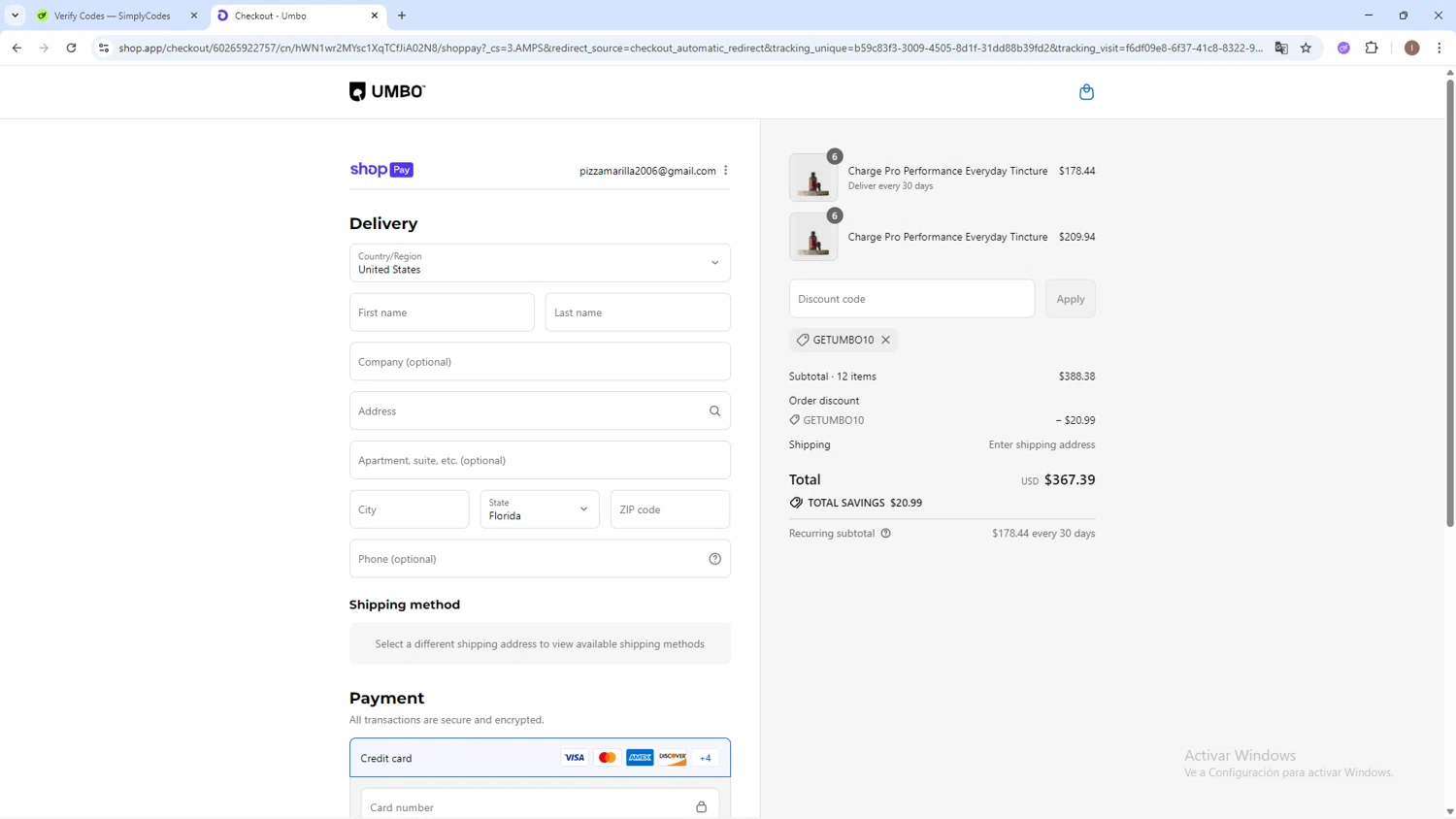The width and height of the screenshot is (1456, 819).
Task: Switch to Verify Codes — SimplyCodes tab
Action: [116, 16]
